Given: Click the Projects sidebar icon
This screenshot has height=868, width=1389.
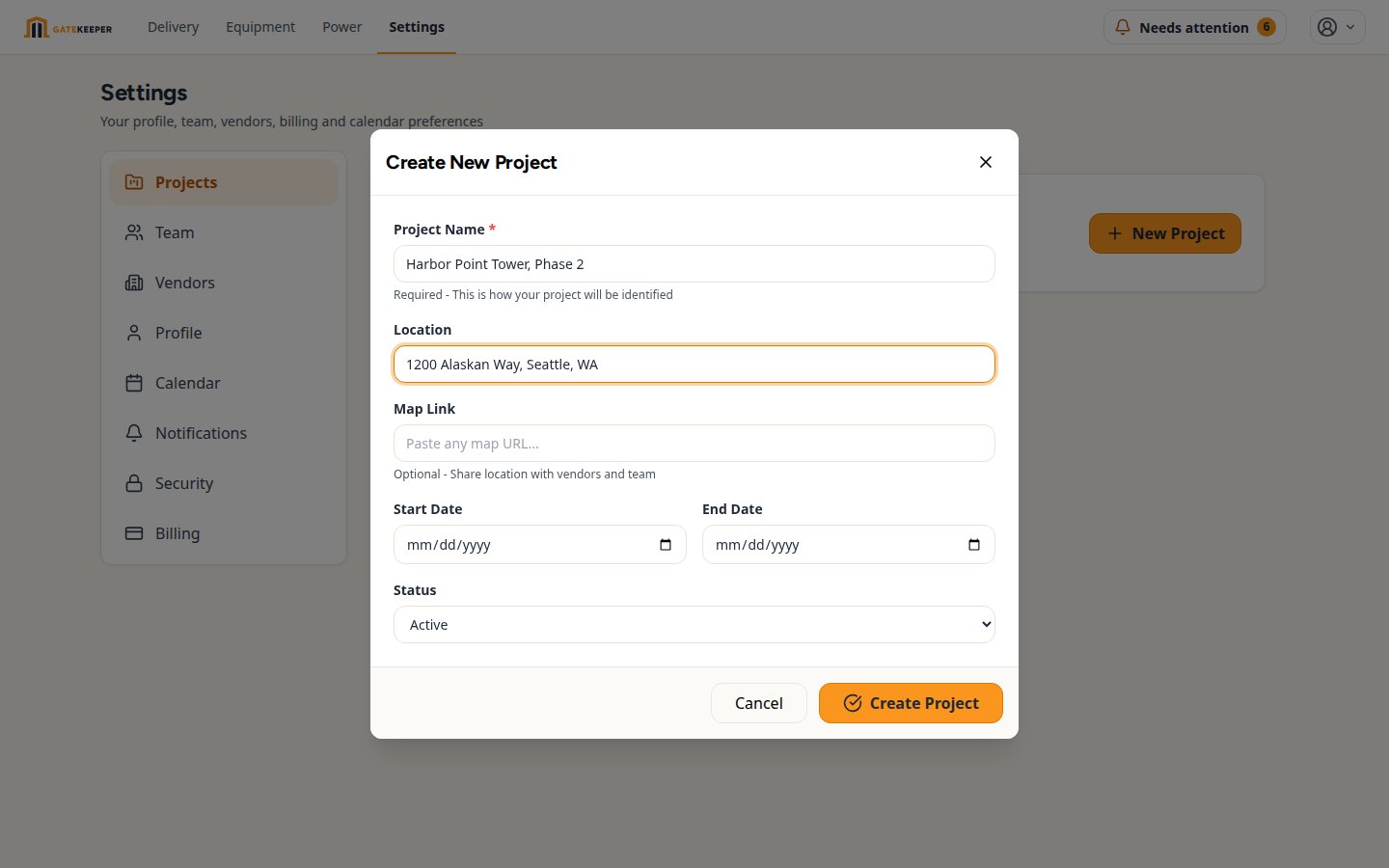Looking at the screenshot, I should click(134, 182).
